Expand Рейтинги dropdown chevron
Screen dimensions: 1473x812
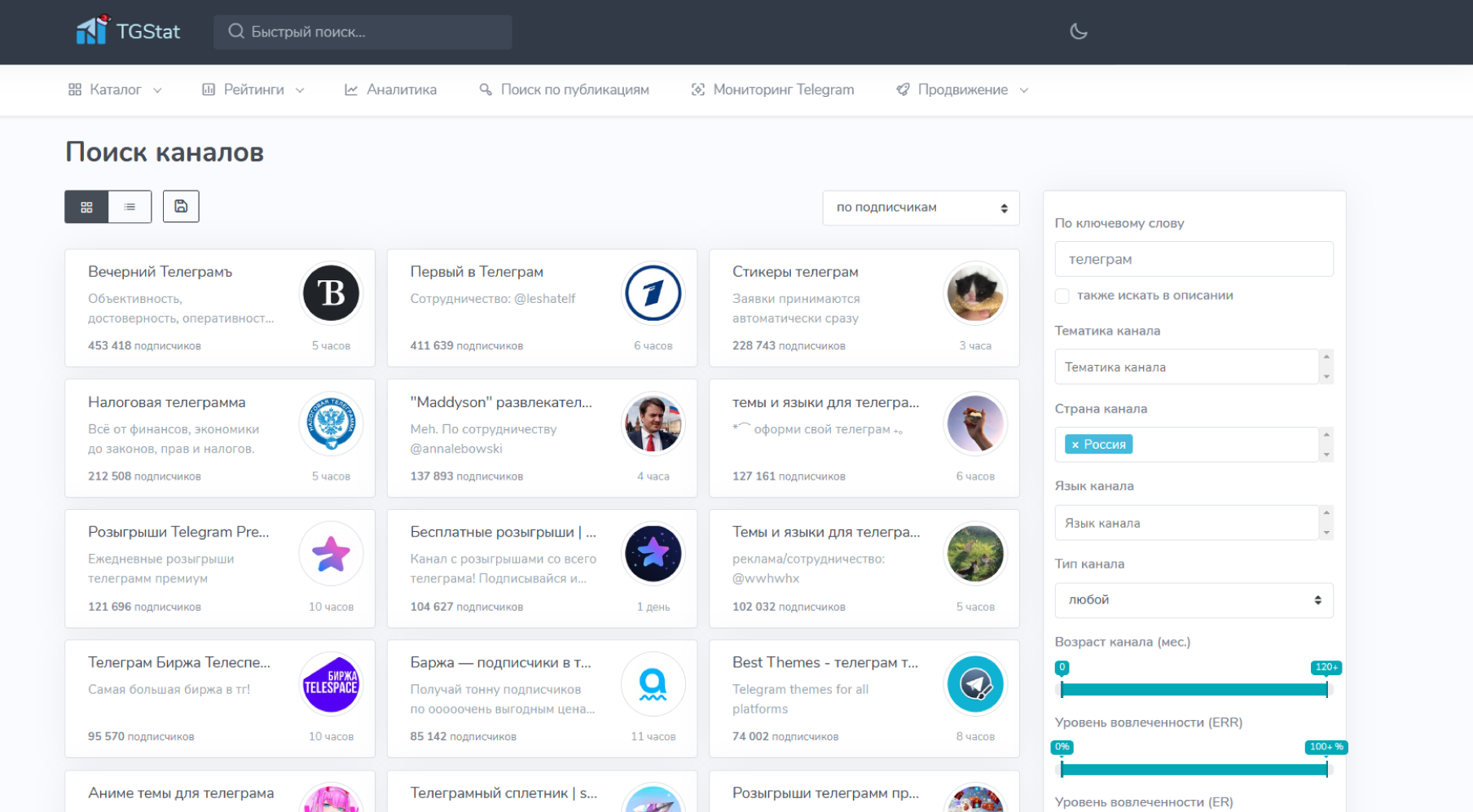[300, 90]
